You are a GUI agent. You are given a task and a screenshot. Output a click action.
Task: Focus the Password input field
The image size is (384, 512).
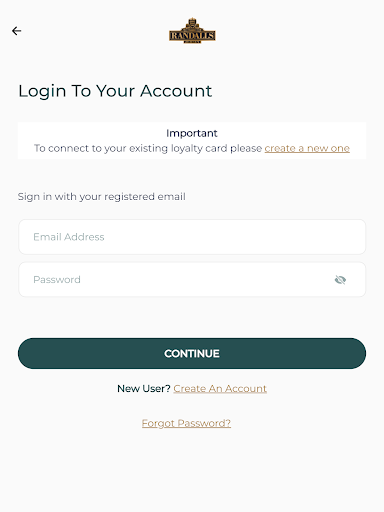coord(192,279)
